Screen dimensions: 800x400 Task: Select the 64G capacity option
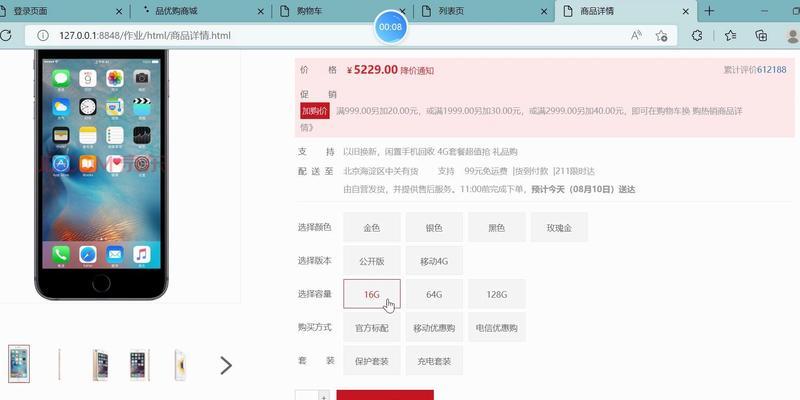pos(434,294)
